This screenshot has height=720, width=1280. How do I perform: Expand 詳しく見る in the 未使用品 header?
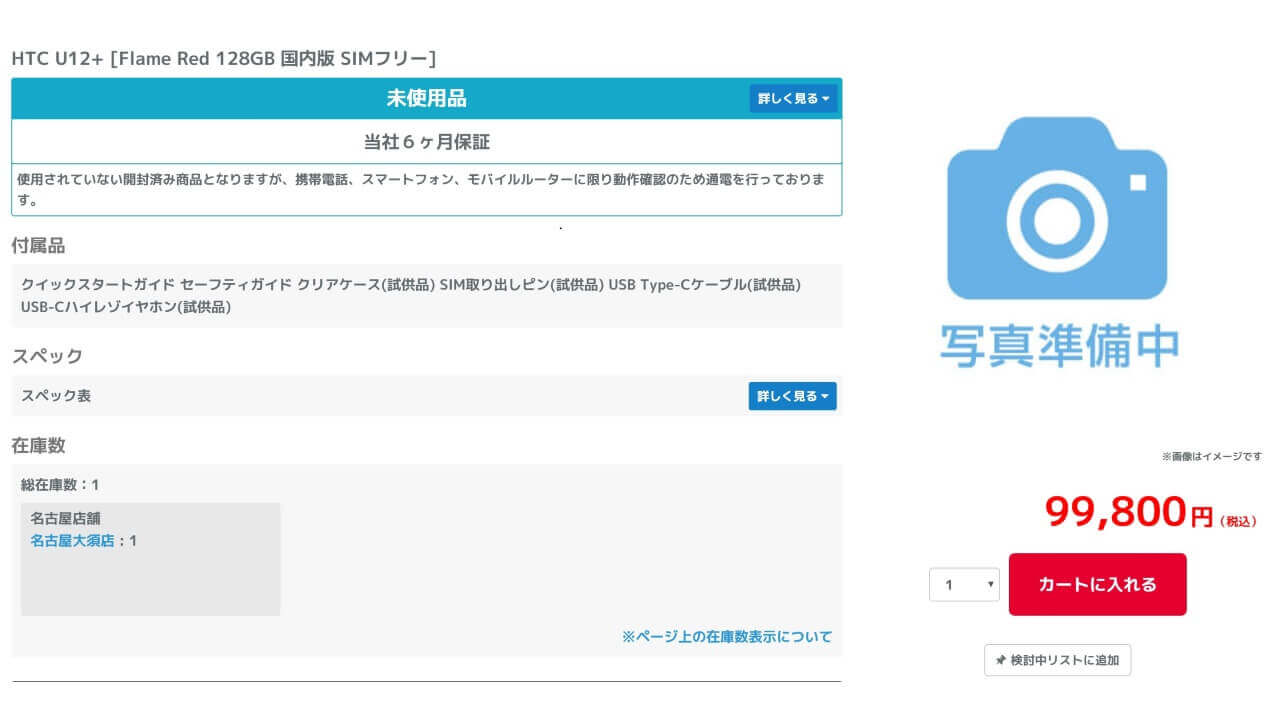pyautogui.click(x=794, y=98)
